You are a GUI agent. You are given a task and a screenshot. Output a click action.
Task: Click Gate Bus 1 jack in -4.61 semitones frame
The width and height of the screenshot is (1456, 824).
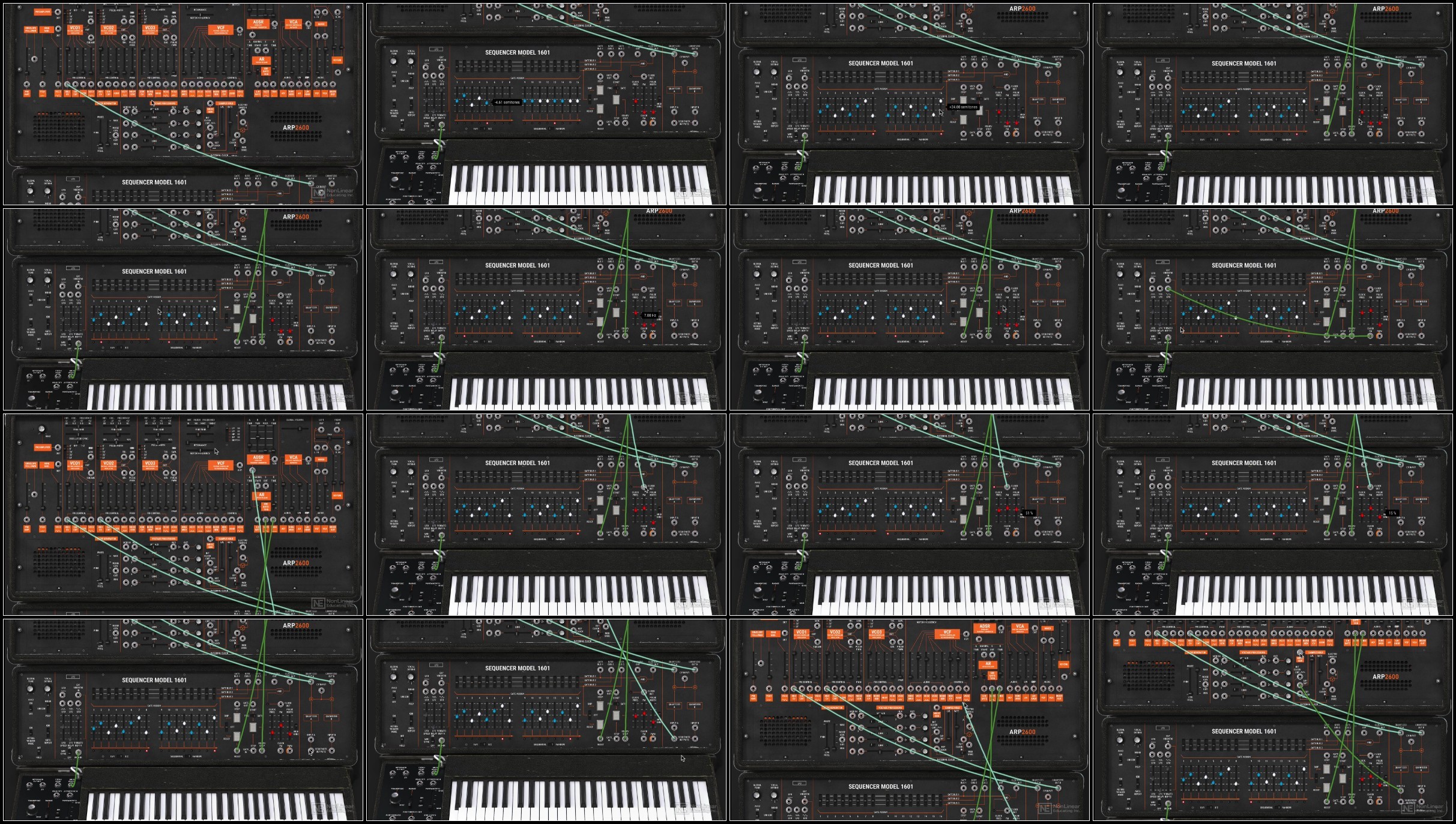pos(600,54)
